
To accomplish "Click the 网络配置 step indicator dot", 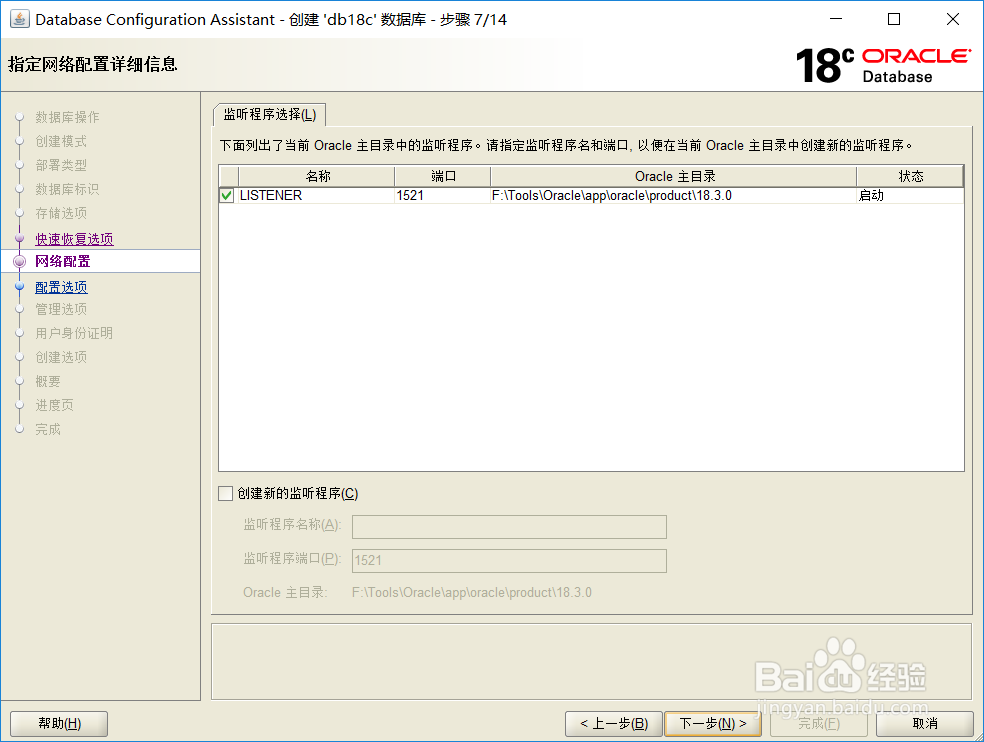I will (19, 262).
